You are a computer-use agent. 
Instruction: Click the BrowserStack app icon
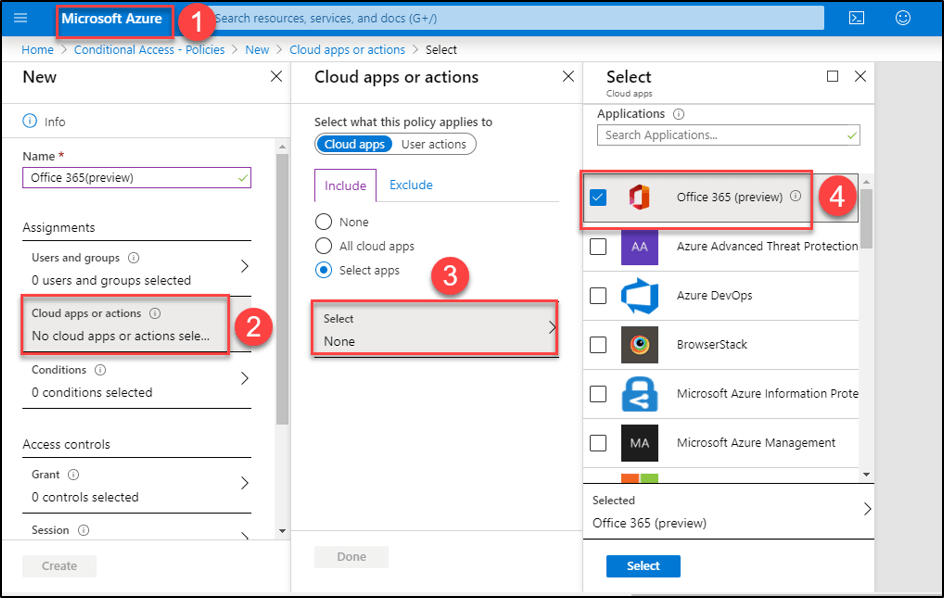click(x=639, y=345)
